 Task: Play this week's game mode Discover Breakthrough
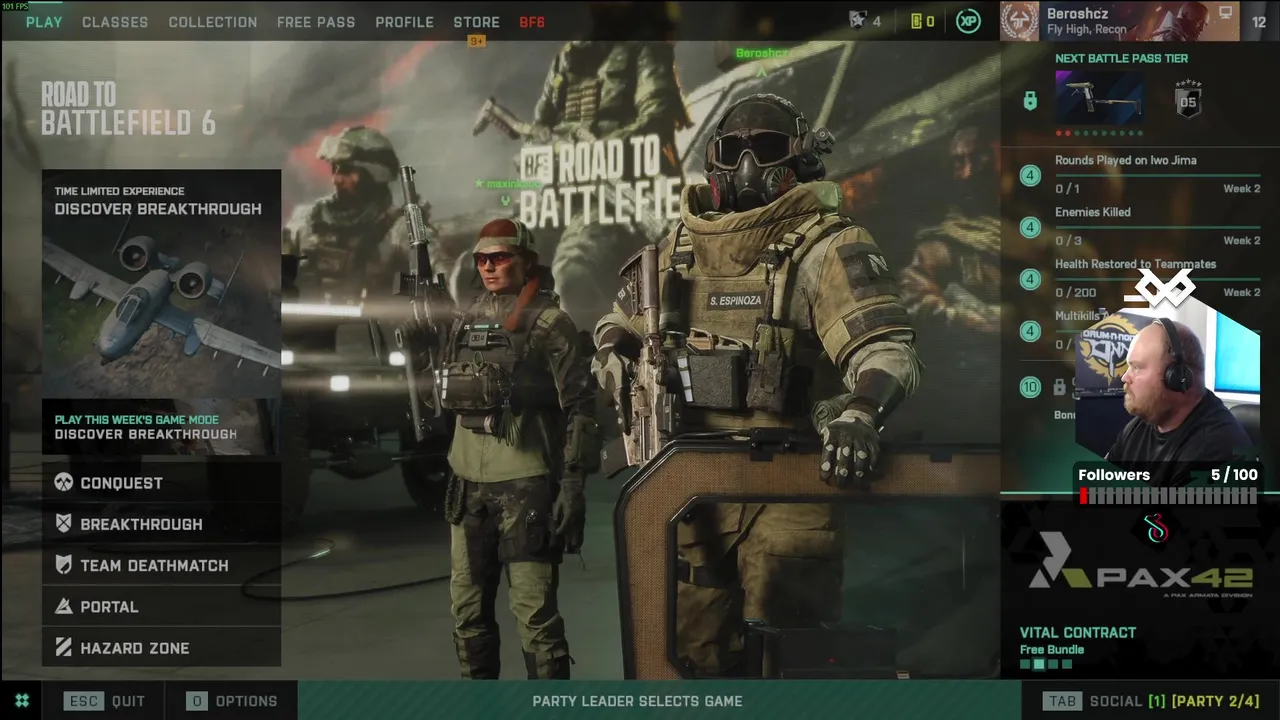pyautogui.click(x=161, y=427)
